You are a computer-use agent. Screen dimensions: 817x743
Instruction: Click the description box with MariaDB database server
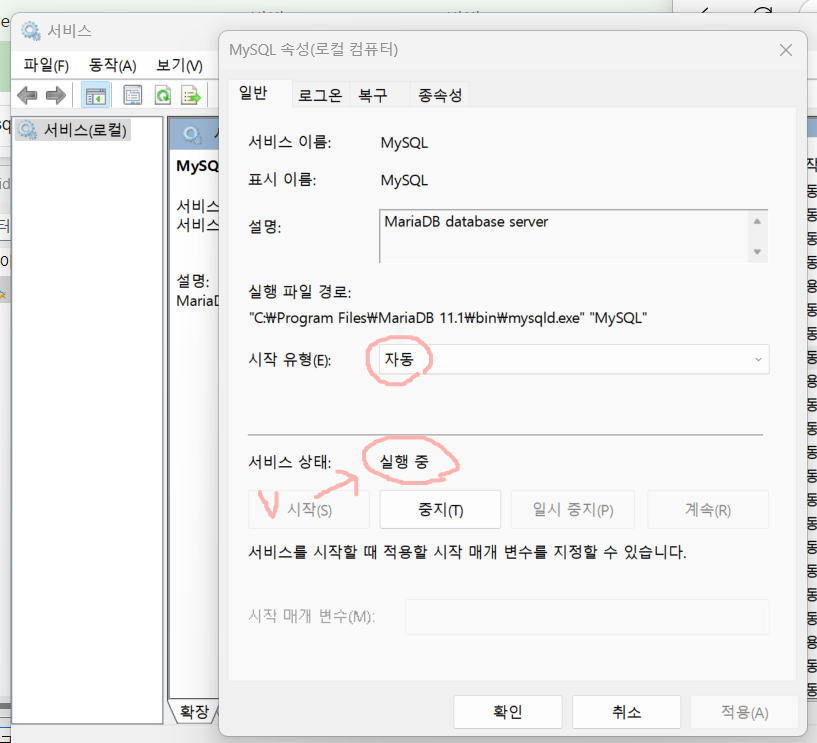coord(573,236)
